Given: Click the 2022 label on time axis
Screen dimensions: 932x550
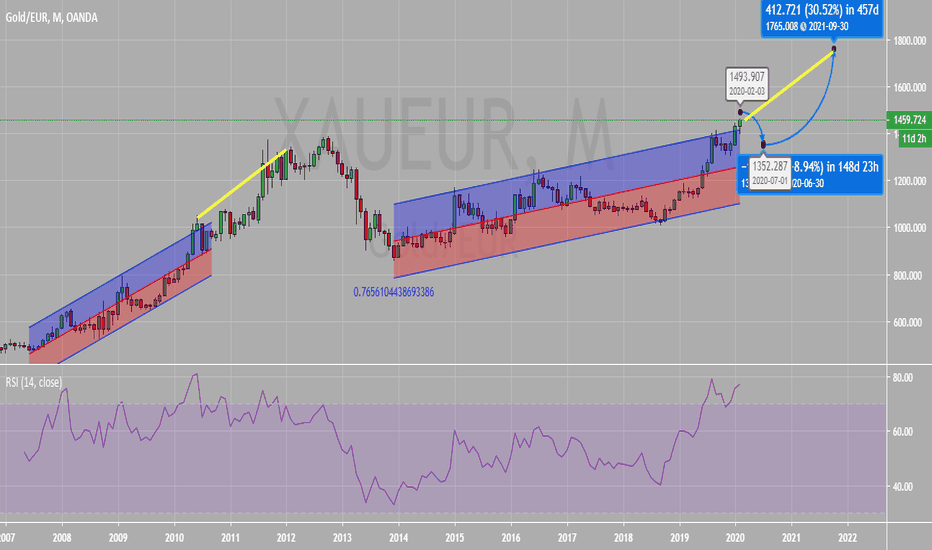Looking at the screenshot, I should [847, 538].
